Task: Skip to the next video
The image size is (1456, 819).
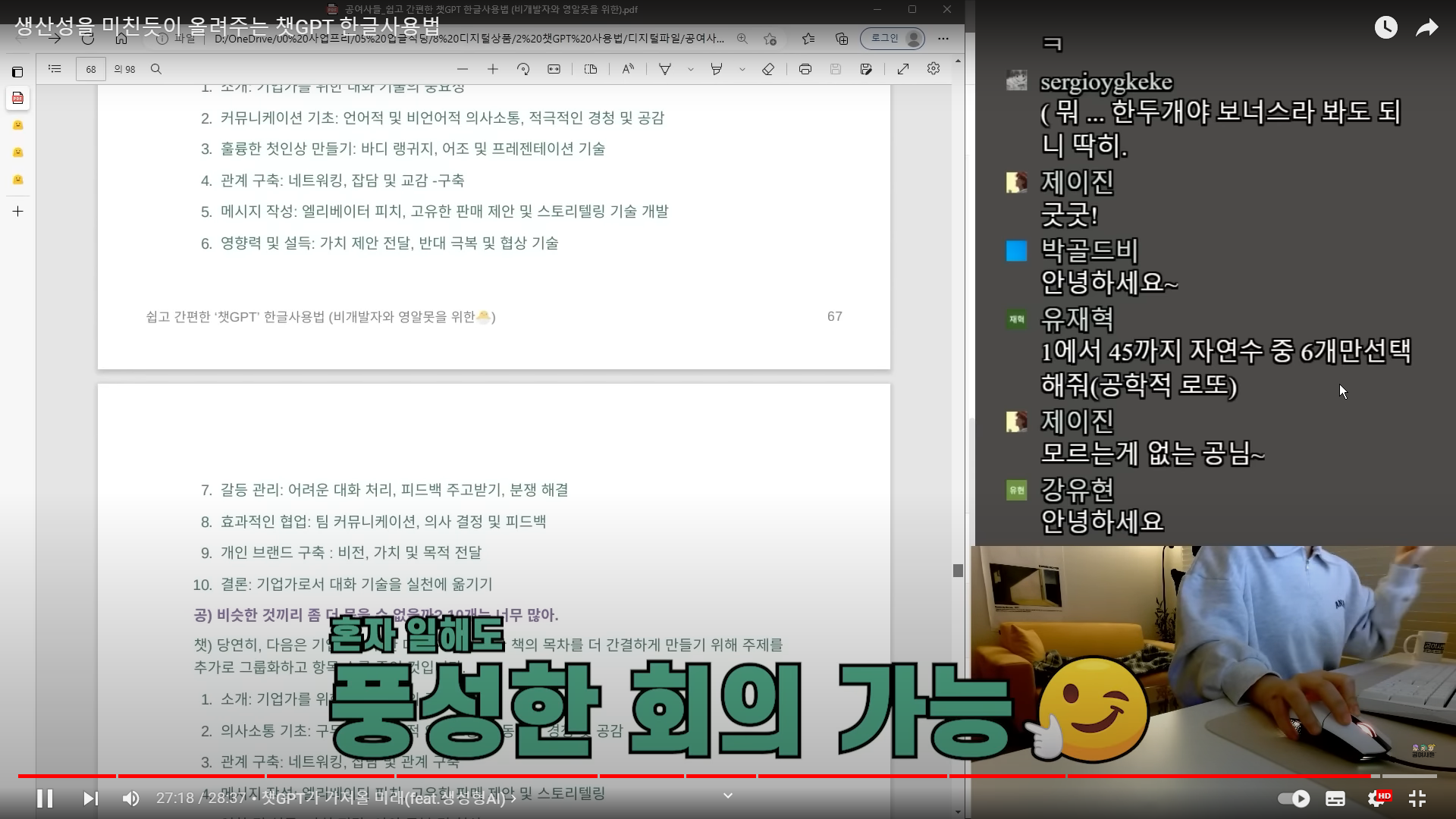Action: click(90, 799)
